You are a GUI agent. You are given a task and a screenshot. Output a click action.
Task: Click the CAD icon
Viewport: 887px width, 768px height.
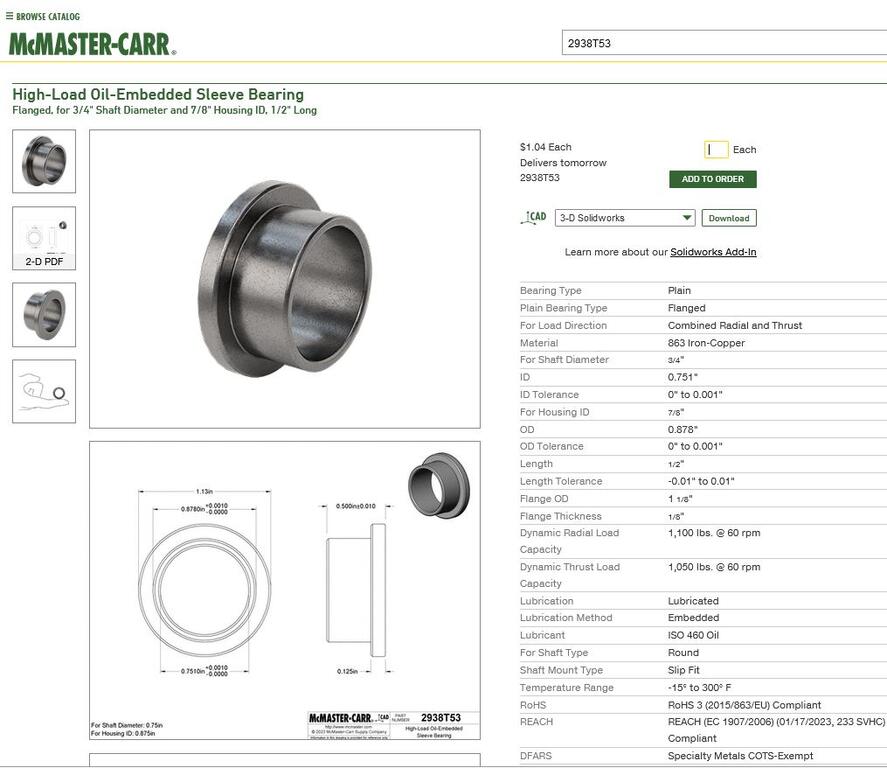click(533, 218)
